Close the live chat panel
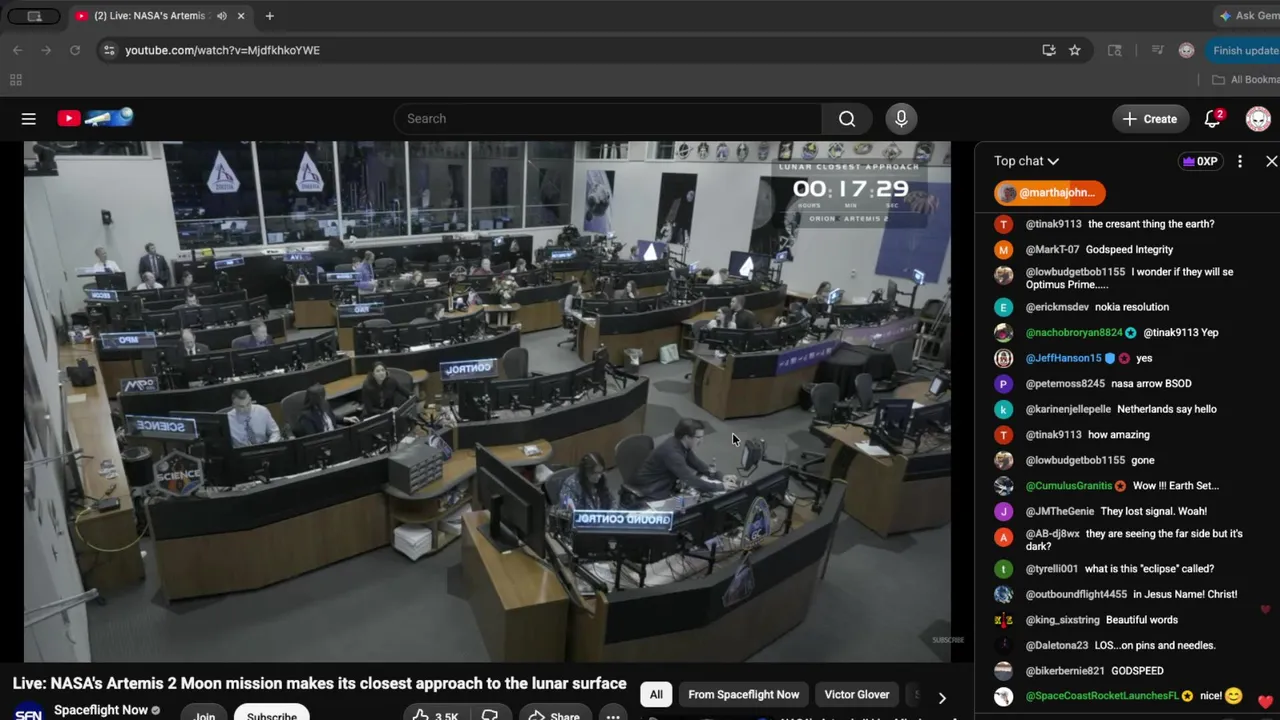Screen dimensions: 1280x720 [1271, 161]
